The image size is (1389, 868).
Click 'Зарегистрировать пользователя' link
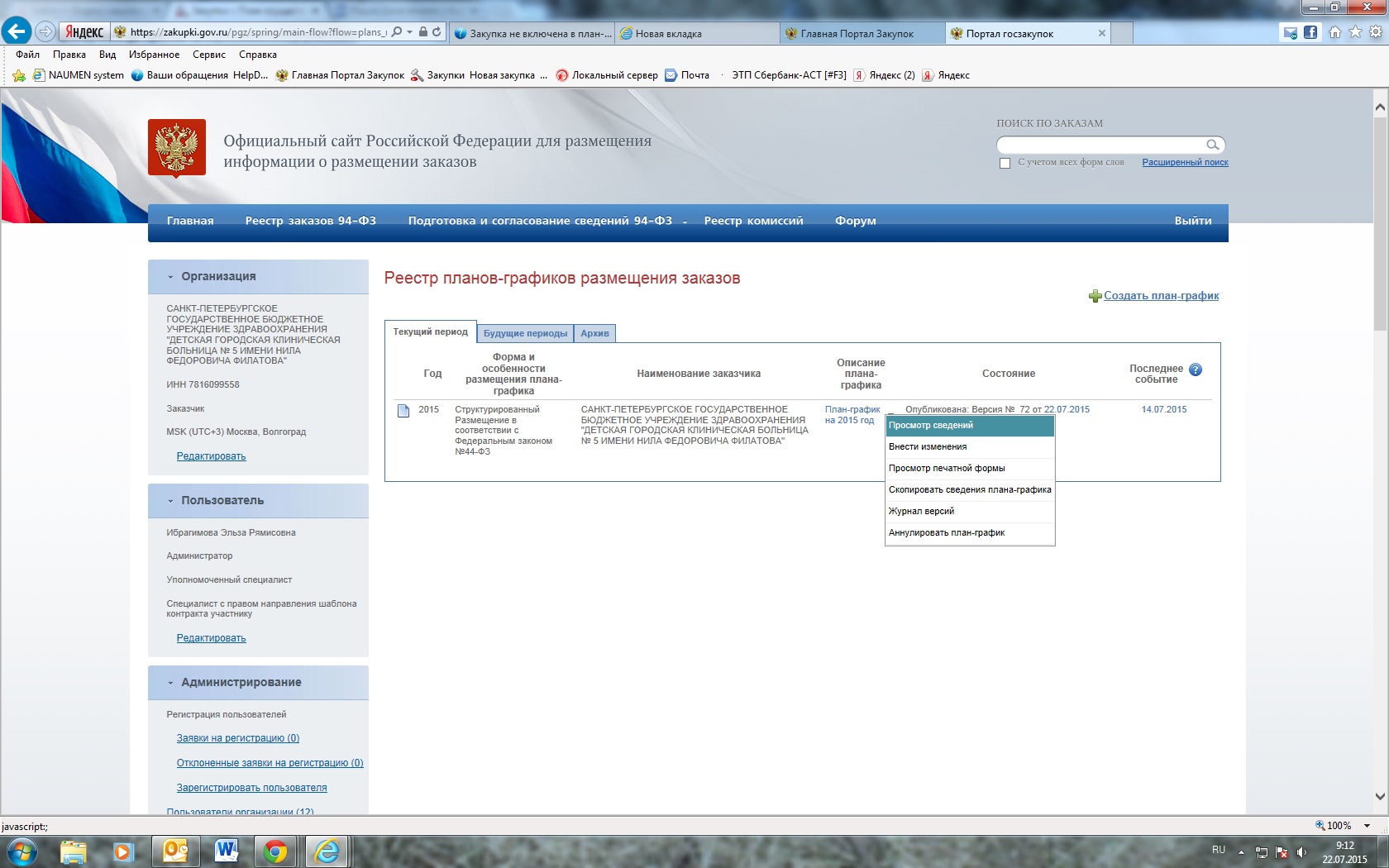[251, 788]
